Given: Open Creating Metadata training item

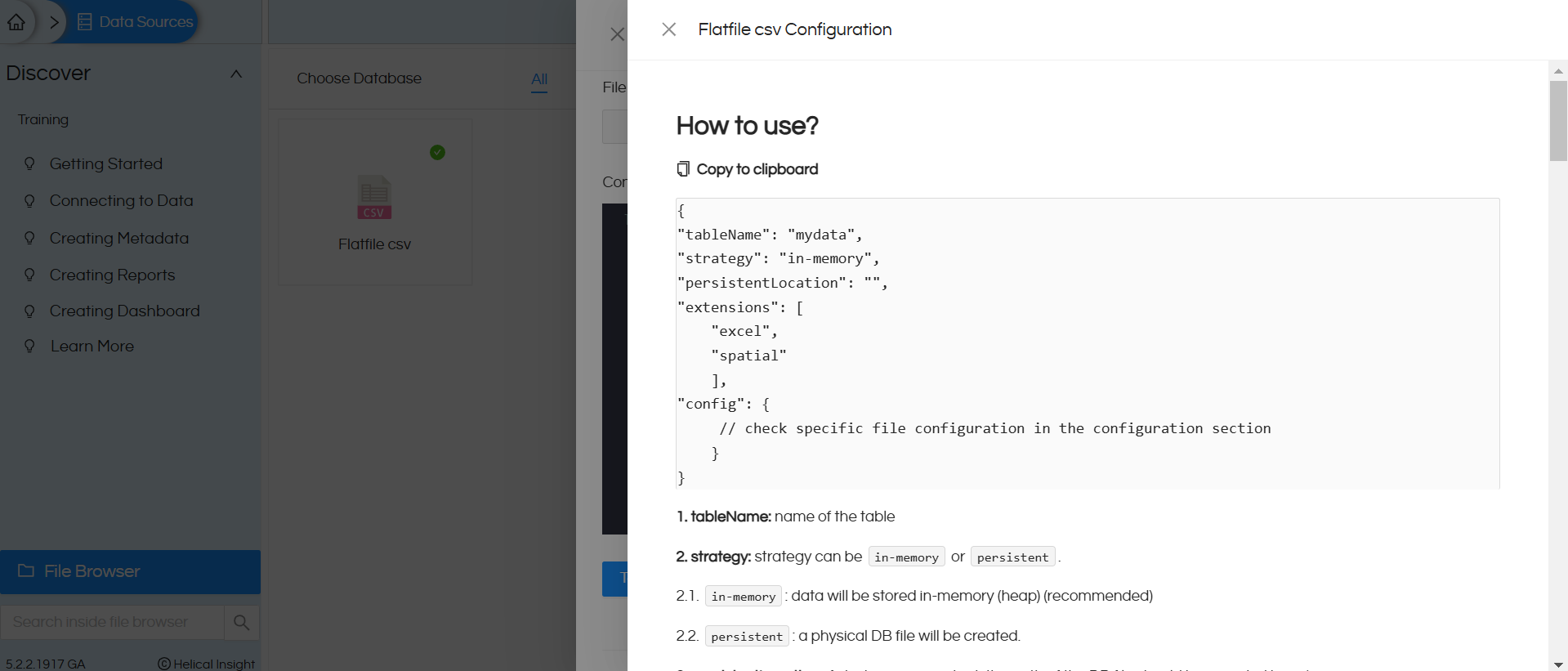Looking at the screenshot, I should [119, 238].
